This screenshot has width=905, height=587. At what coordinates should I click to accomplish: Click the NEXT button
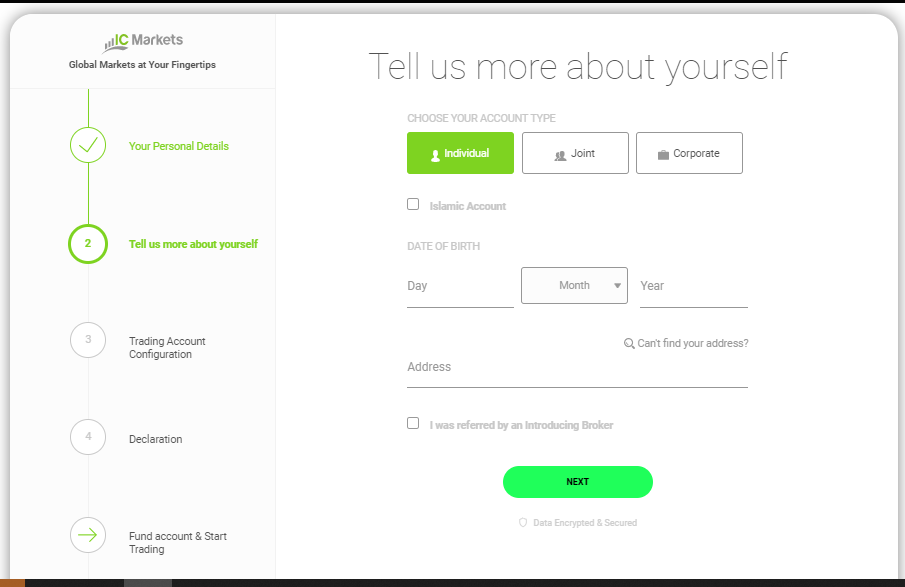tap(578, 482)
